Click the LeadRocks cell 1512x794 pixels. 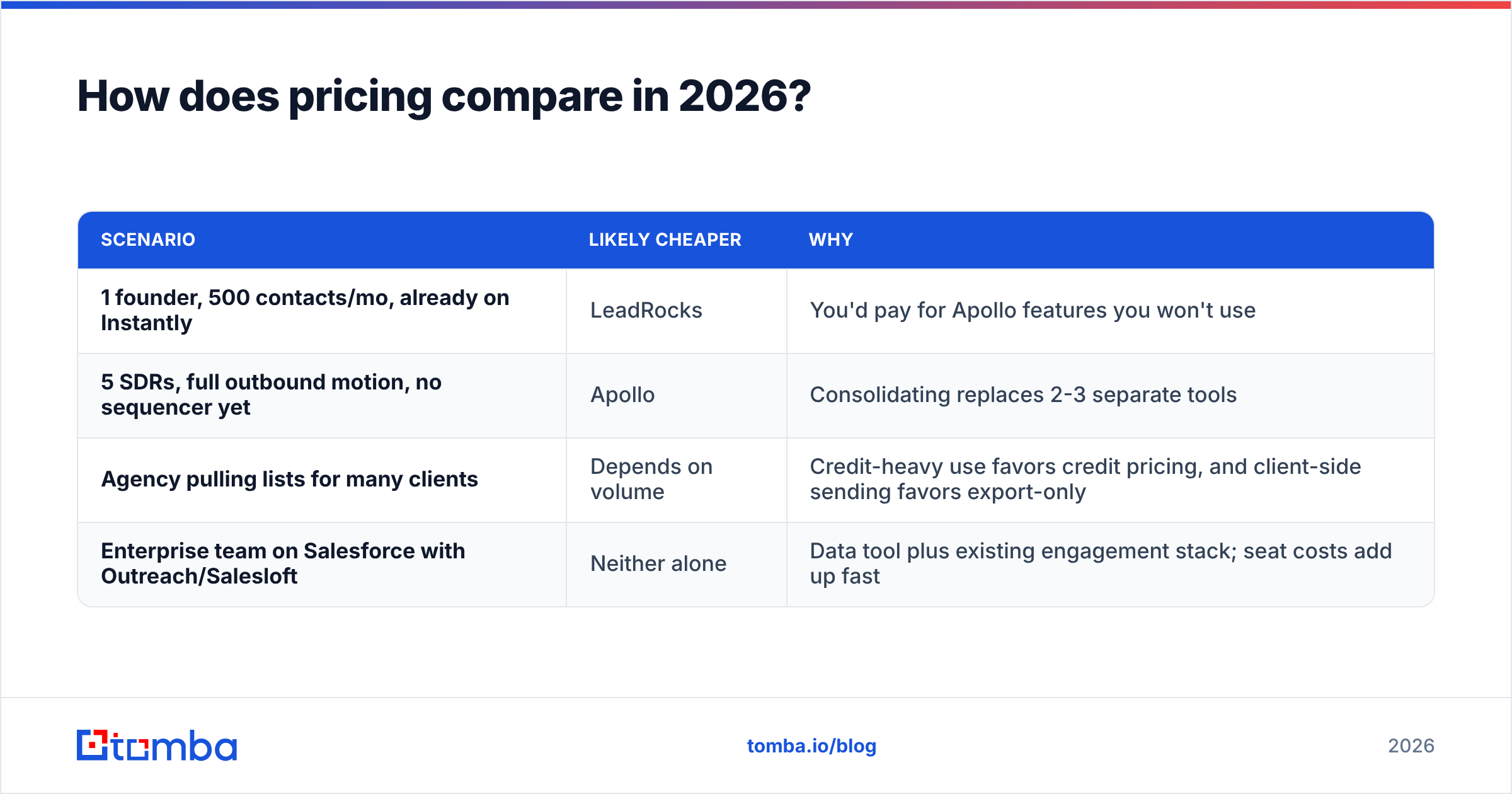(x=677, y=311)
